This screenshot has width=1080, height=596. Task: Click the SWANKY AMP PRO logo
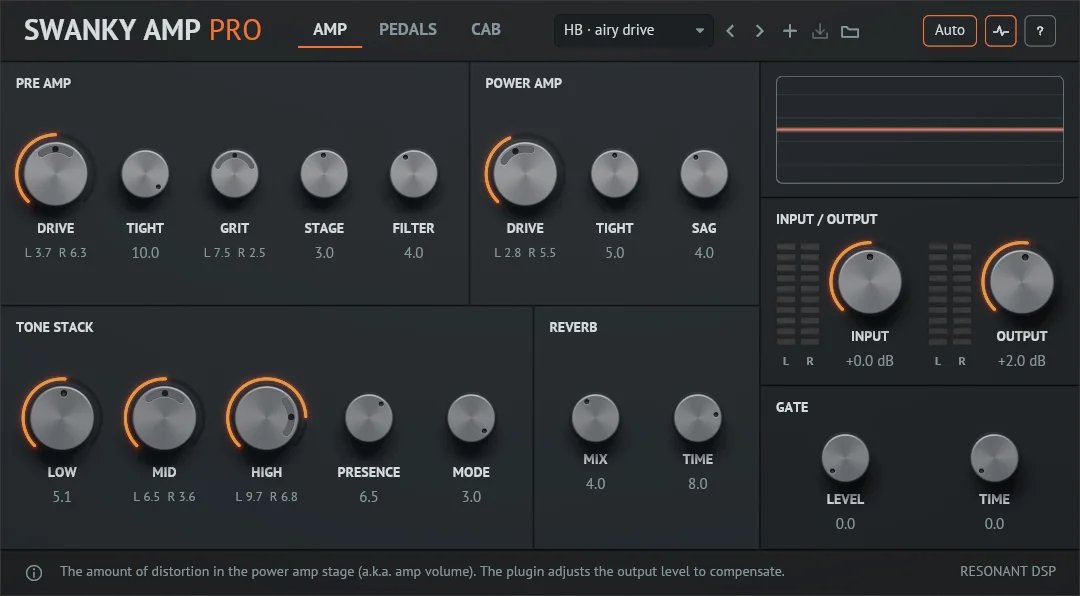(x=143, y=30)
